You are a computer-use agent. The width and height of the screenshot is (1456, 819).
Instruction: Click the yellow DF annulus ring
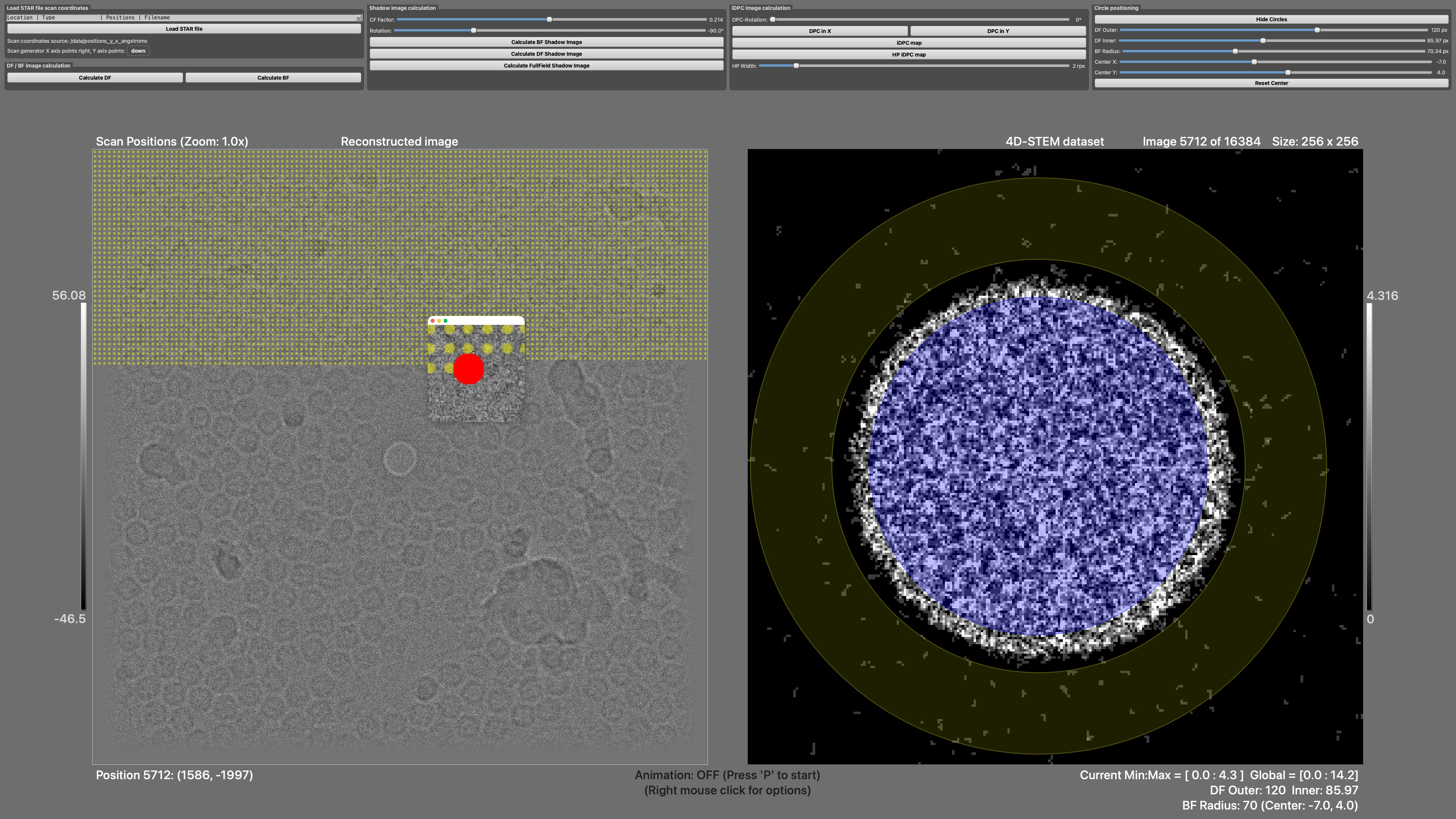pos(1038,219)
